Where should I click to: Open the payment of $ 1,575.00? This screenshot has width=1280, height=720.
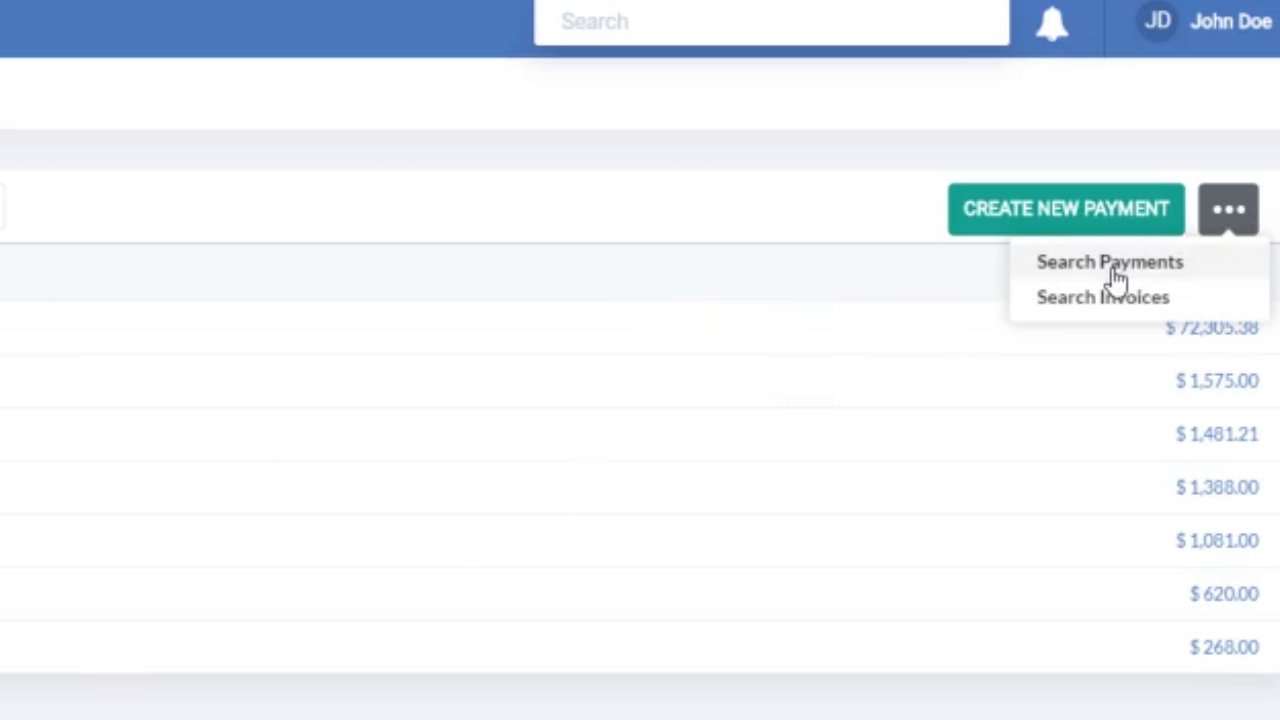point(1217,380)
